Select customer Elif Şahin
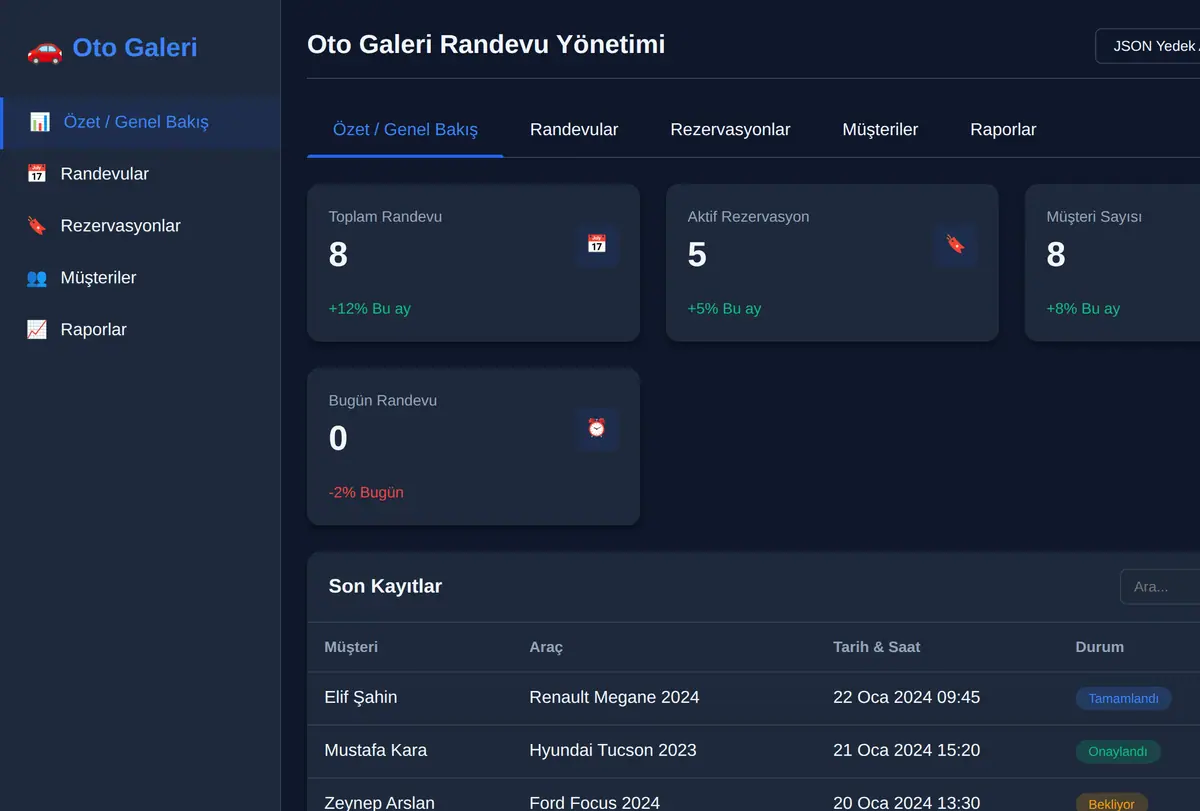The height and width of the screenshot is (811, 1200). 361,697
